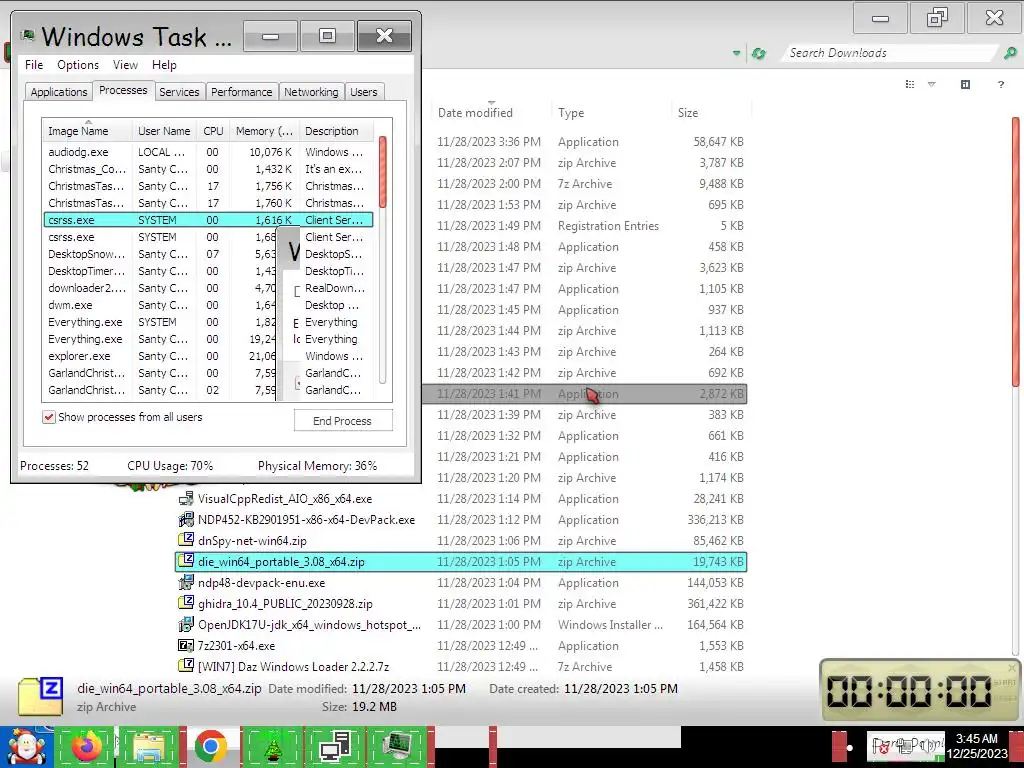The width and height of the screenshot is (1024, 768).
Task: Sort processes by CPU column
Action: [213, 131]
